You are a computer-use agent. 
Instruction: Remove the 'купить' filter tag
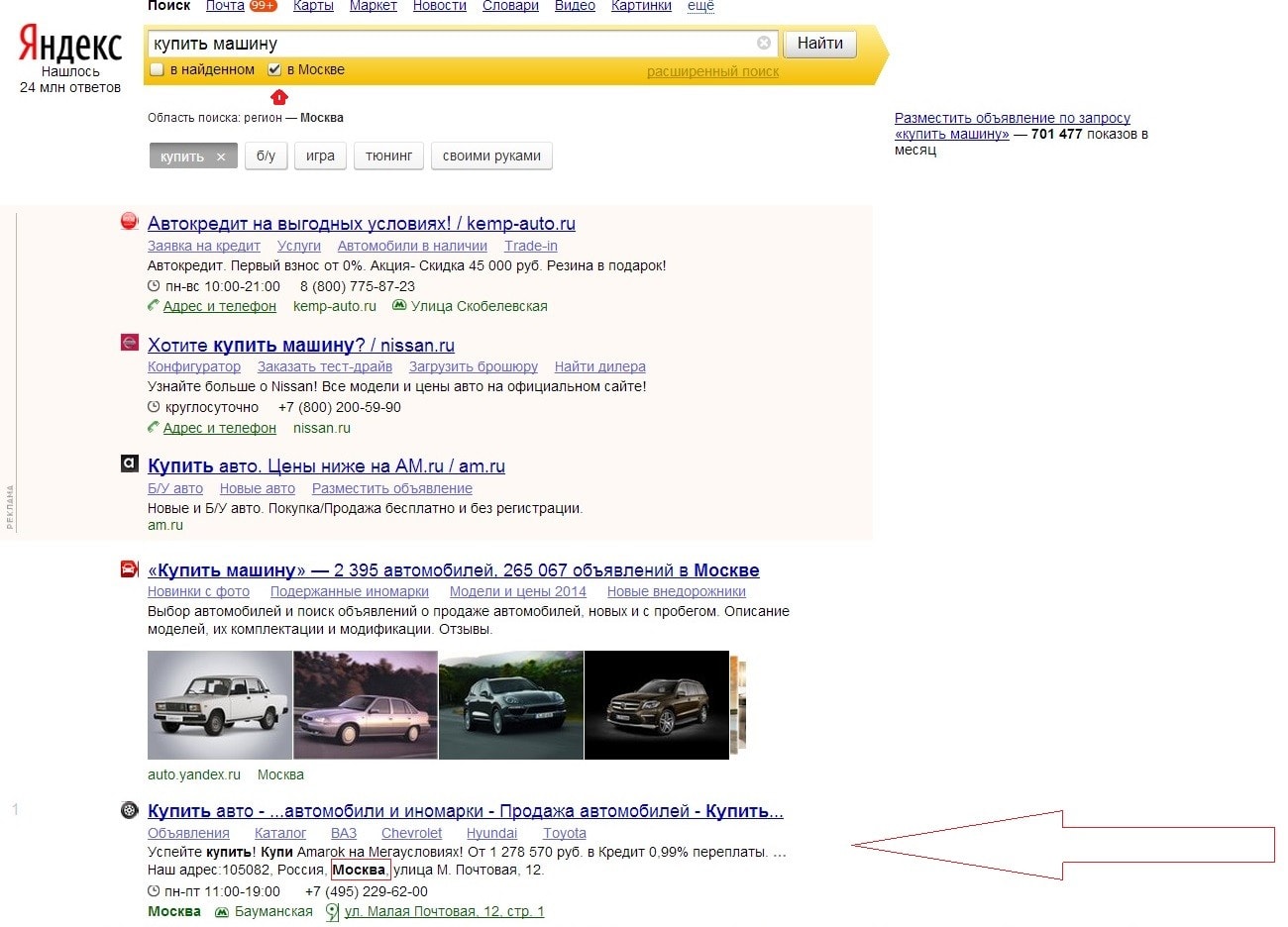click(x=221, y=156)
